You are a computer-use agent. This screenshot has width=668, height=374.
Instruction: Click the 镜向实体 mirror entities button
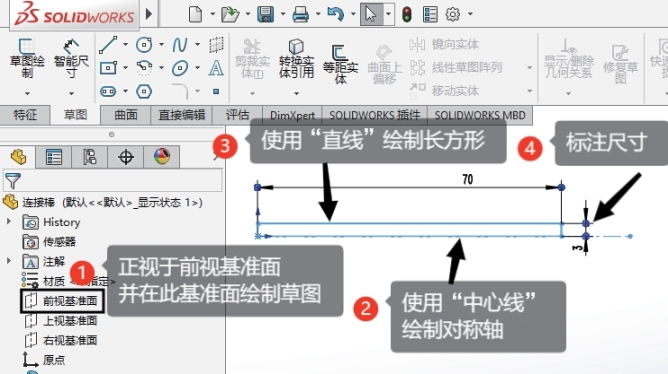point(444,44)
